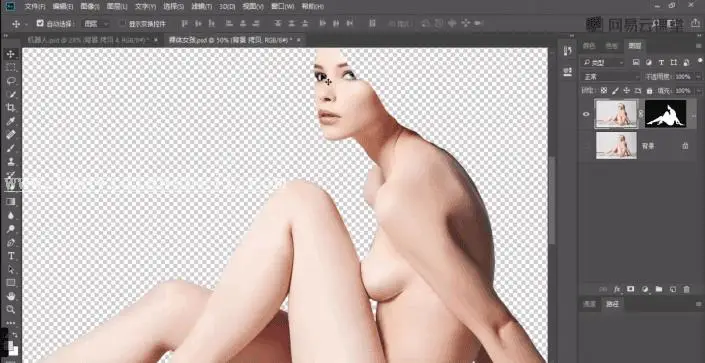Hide the masked top layer via eye
The height and width of the screenshot is (363, 705).
coord(586,114)
